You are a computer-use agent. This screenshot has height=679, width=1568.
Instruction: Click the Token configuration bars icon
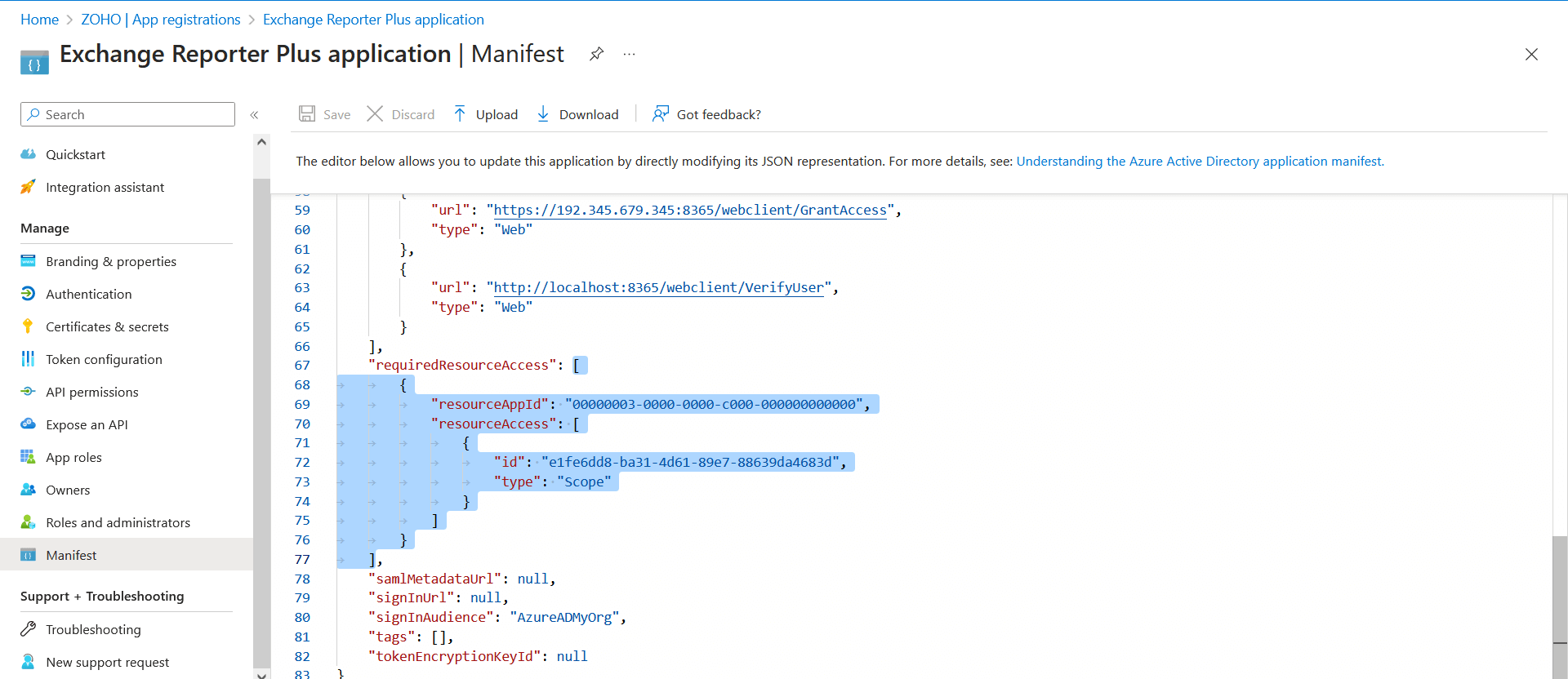tap(28, 359)
